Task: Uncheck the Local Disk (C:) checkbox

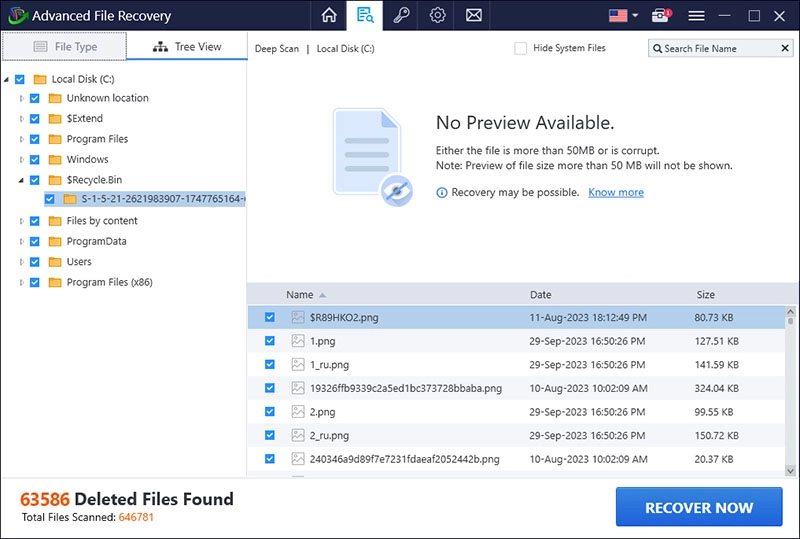Action: point(20,79)
